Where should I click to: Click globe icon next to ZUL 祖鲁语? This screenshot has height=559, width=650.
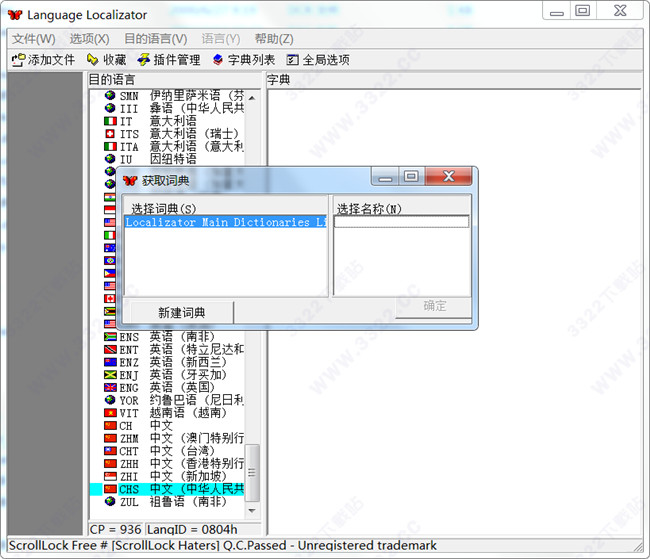110,502
